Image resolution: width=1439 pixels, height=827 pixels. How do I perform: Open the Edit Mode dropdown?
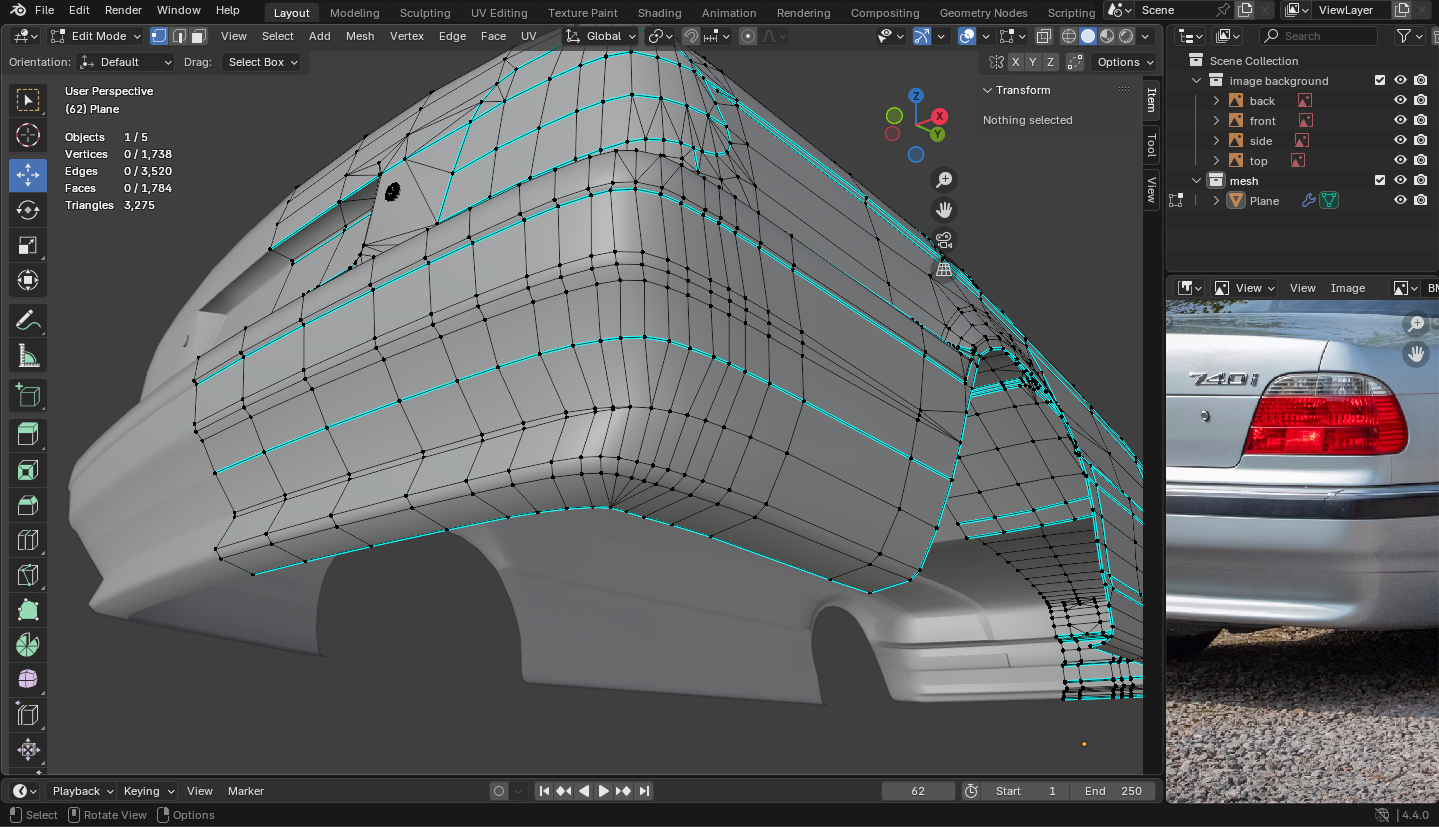98,36
